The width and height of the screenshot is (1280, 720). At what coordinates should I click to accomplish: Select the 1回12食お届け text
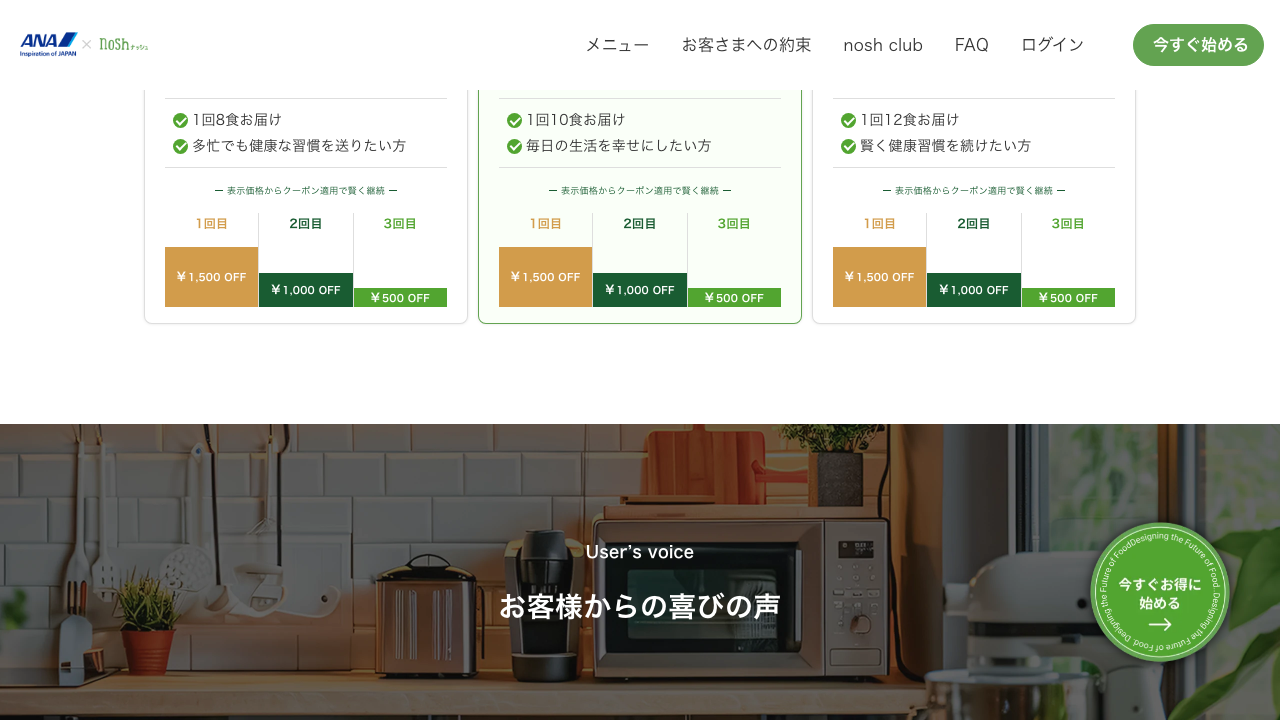910,120
